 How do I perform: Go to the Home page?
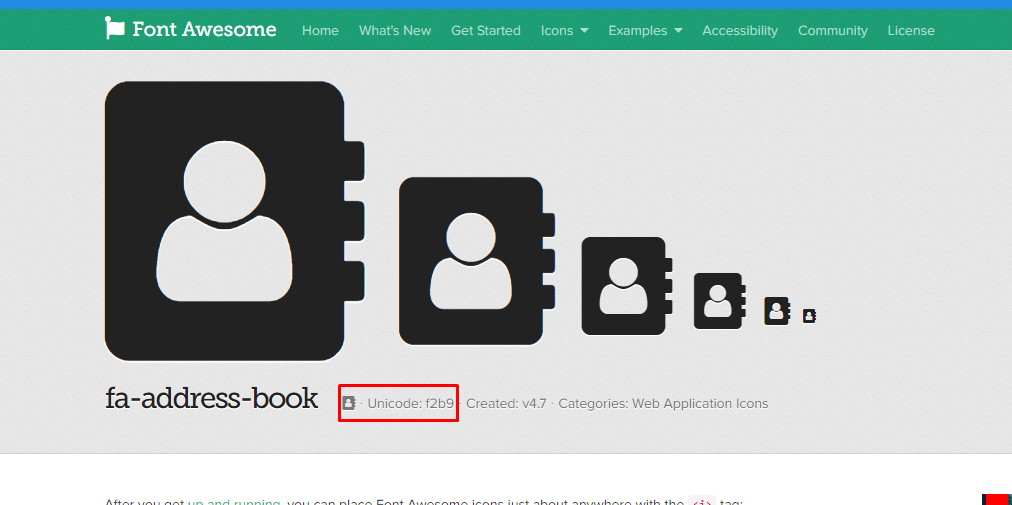[x=320, y=30]
